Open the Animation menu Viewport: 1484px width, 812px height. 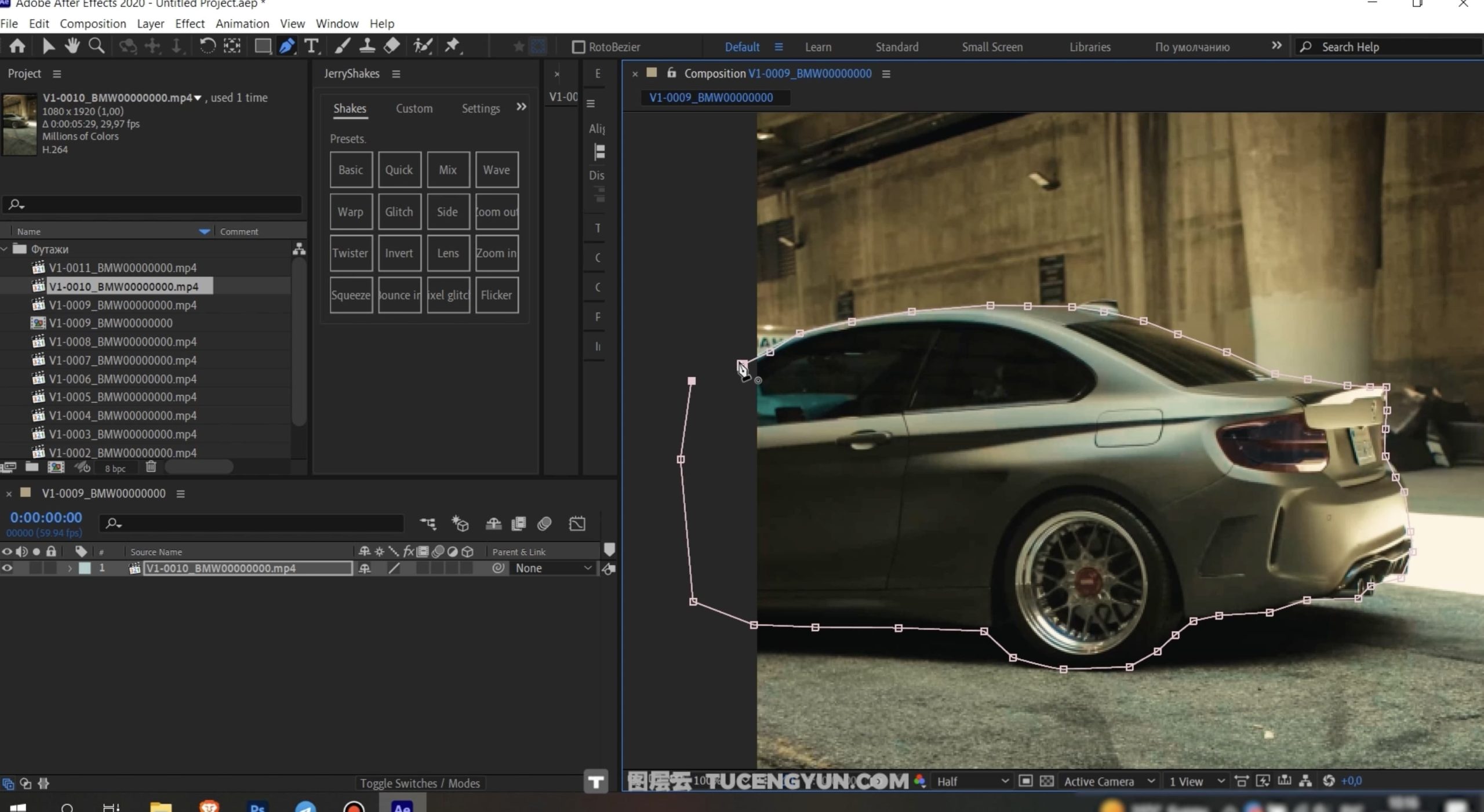tap(242, 24)
